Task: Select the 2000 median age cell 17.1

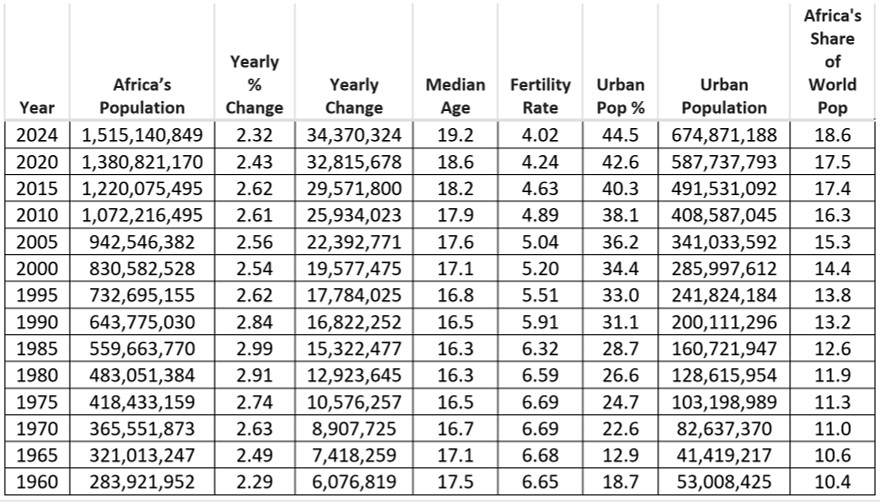Action: click(x=455, y=268)
